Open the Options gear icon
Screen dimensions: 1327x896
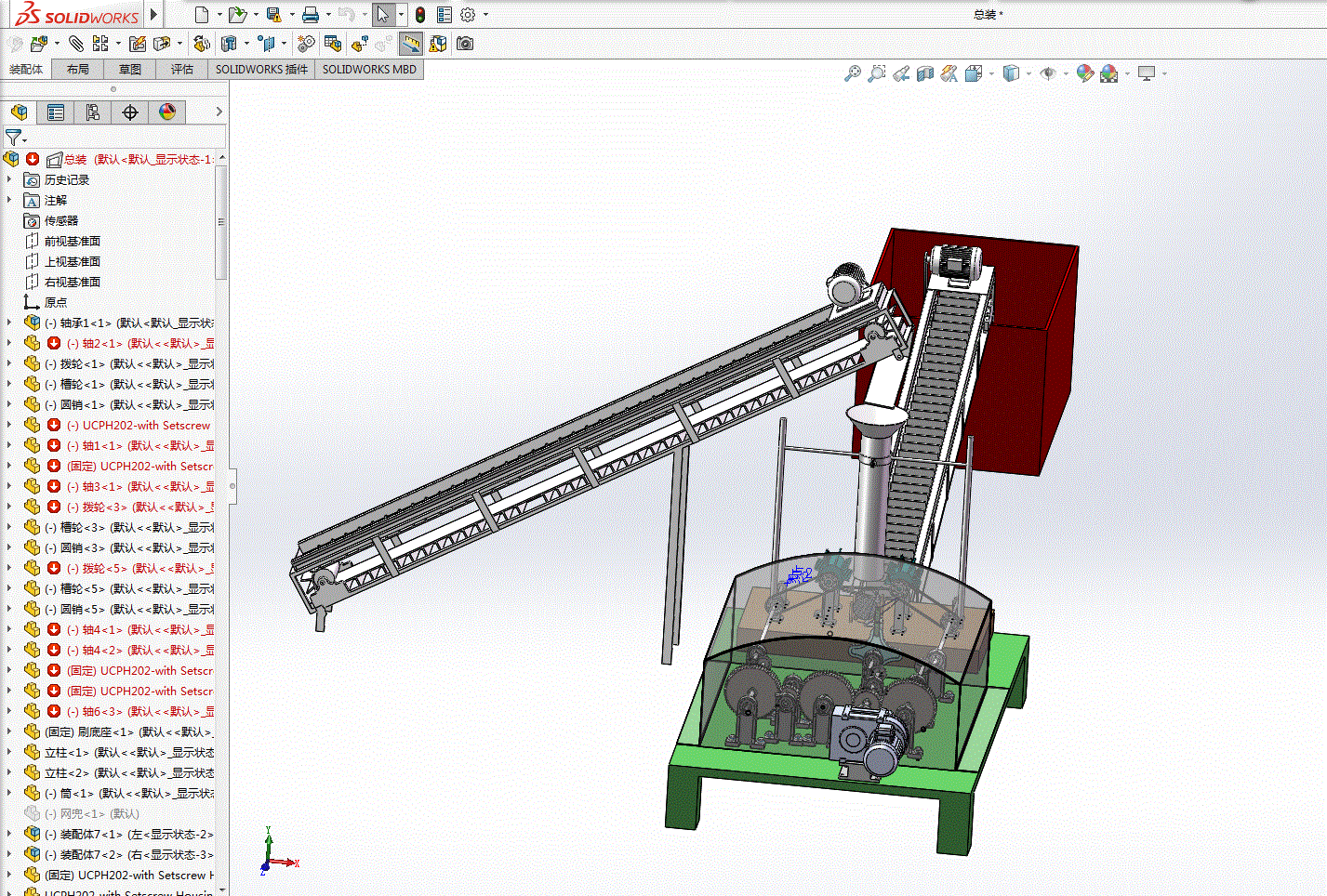468,15
